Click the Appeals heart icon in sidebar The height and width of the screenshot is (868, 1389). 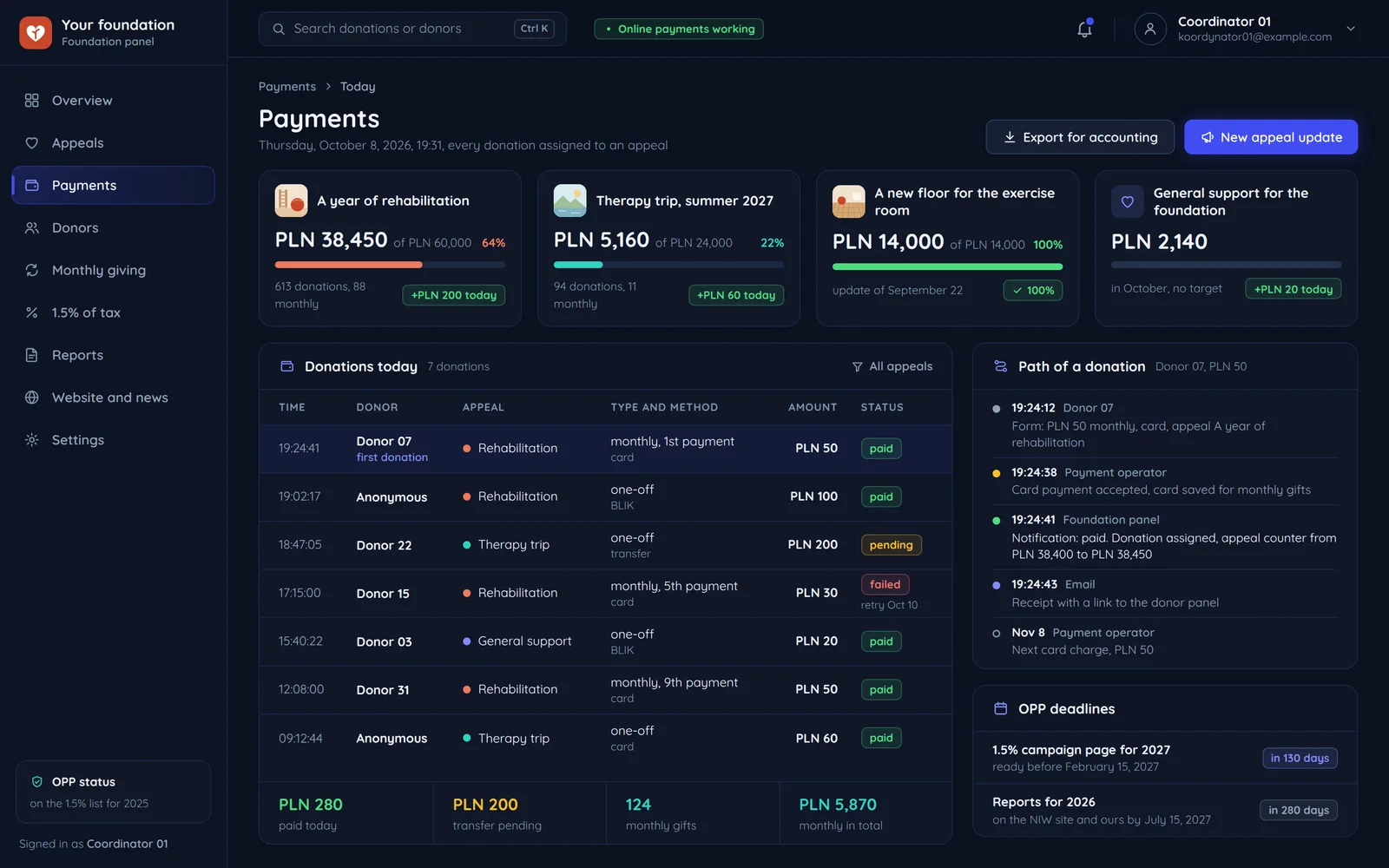[32, 143]
